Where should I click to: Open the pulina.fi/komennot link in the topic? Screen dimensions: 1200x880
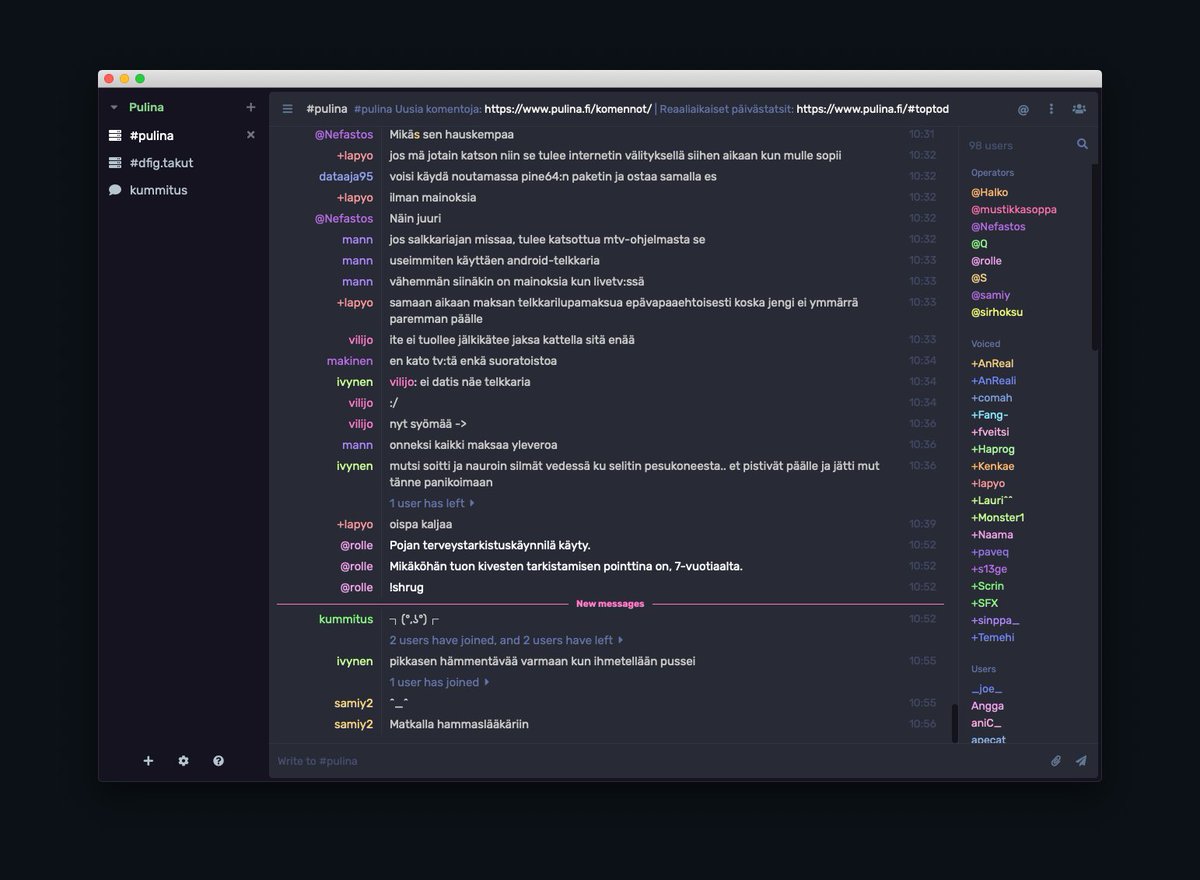coord(568,109)
